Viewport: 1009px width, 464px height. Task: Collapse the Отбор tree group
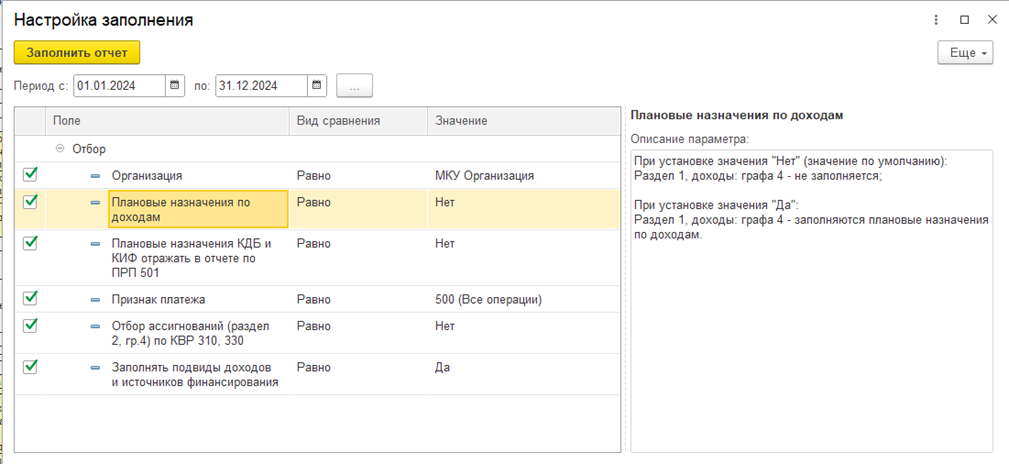tap(60, 149)
